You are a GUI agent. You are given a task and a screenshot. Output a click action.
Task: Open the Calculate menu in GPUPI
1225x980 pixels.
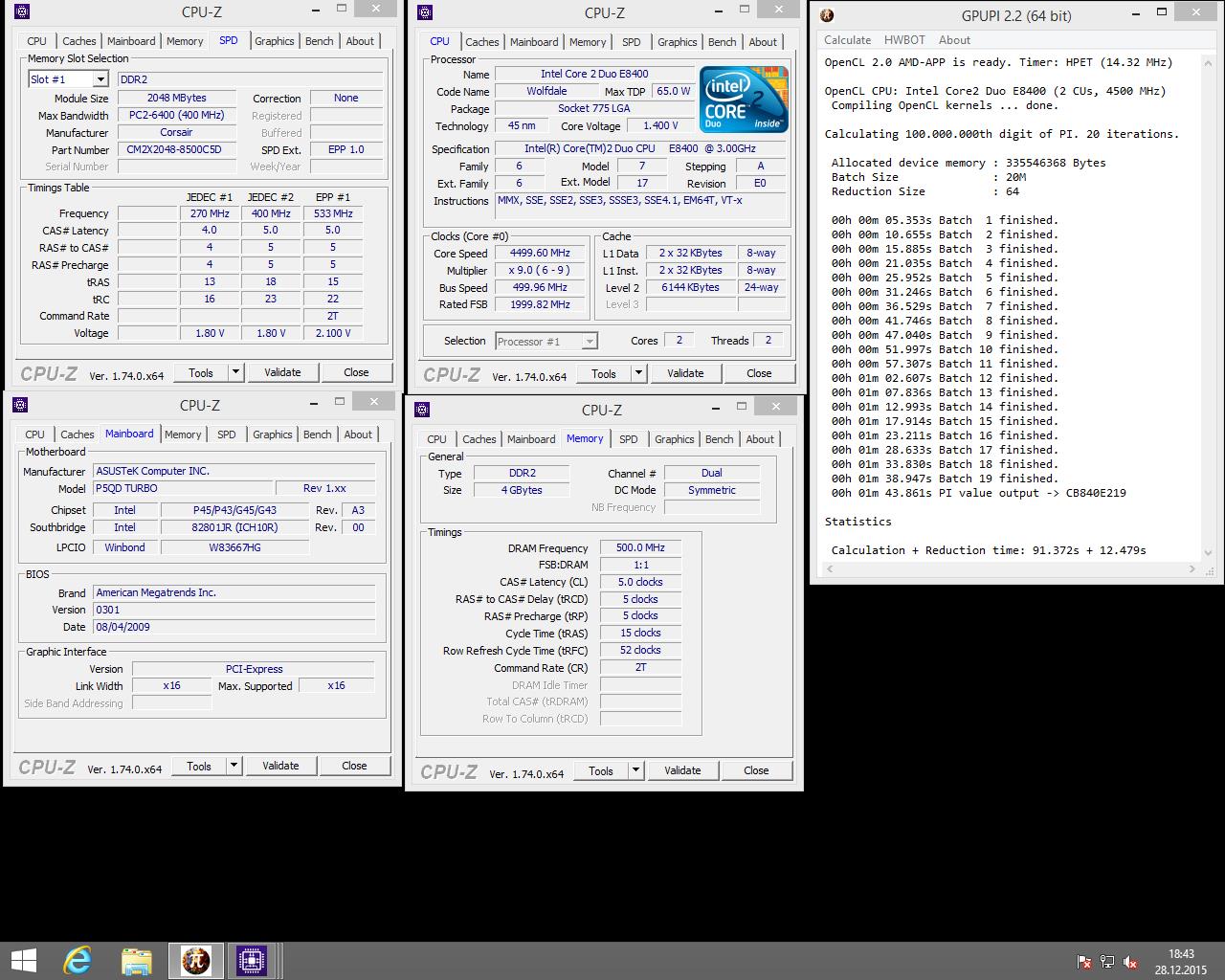pos(847,40)
